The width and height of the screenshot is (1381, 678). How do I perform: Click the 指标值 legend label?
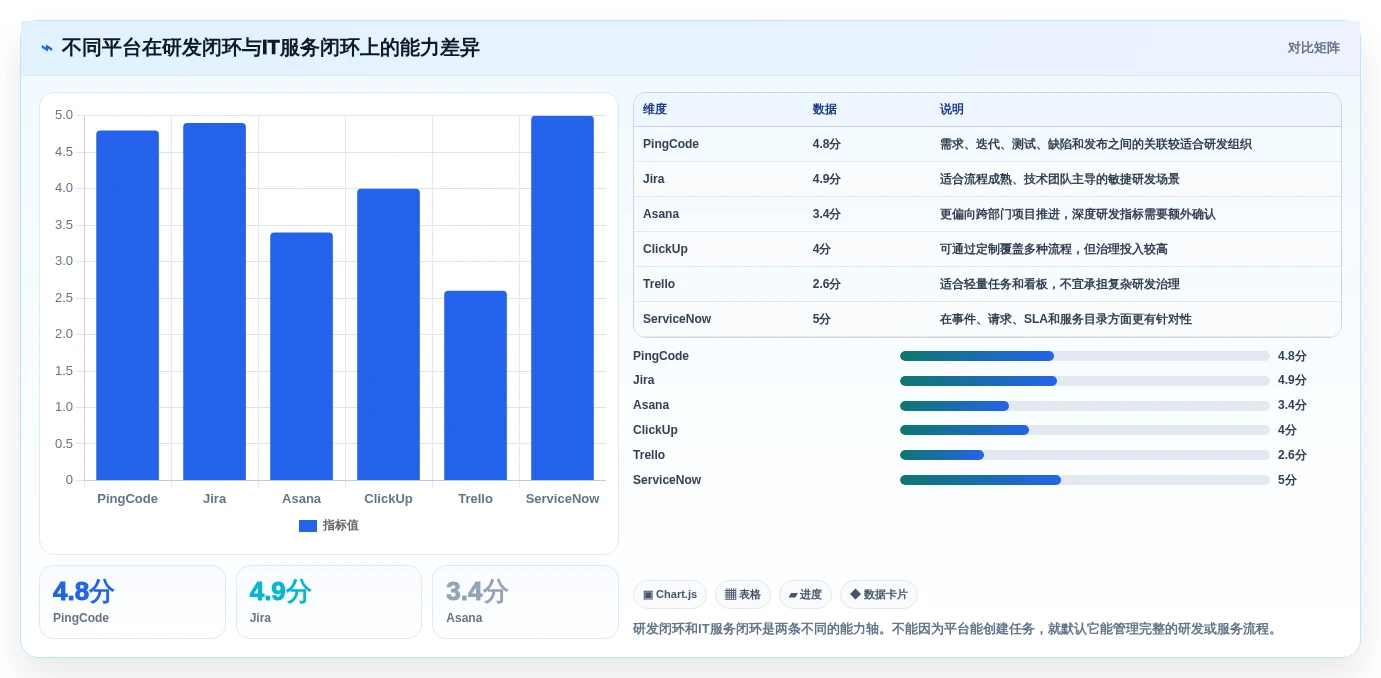point(340,526)
